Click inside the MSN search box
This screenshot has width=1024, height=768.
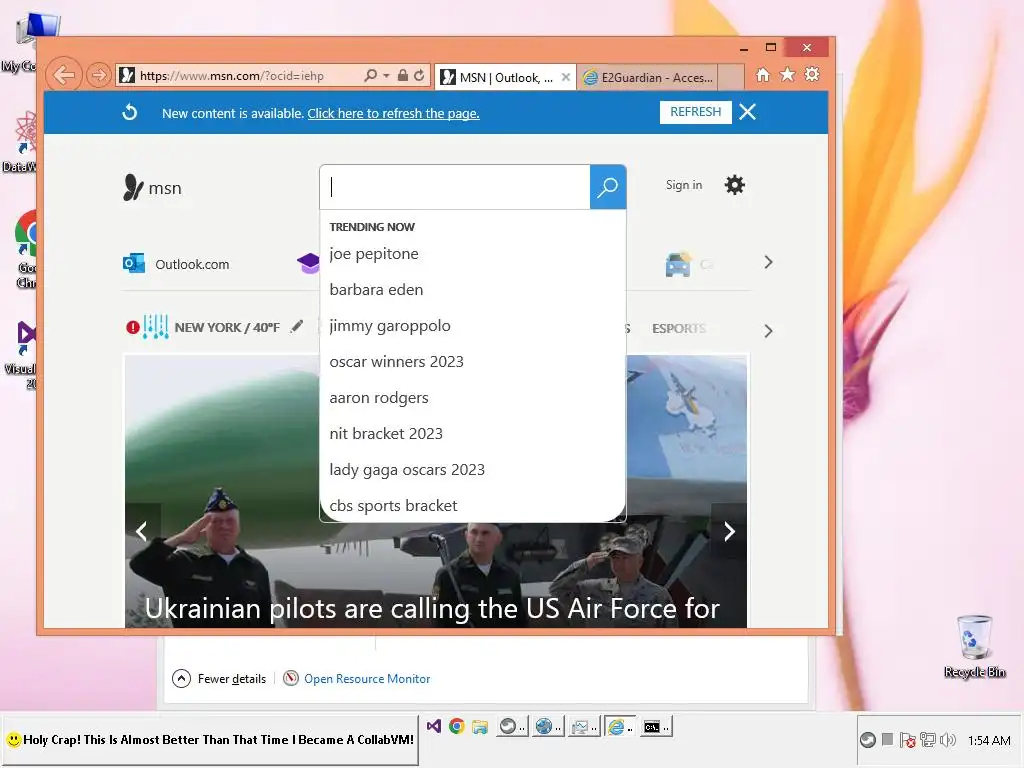point(455,187)
